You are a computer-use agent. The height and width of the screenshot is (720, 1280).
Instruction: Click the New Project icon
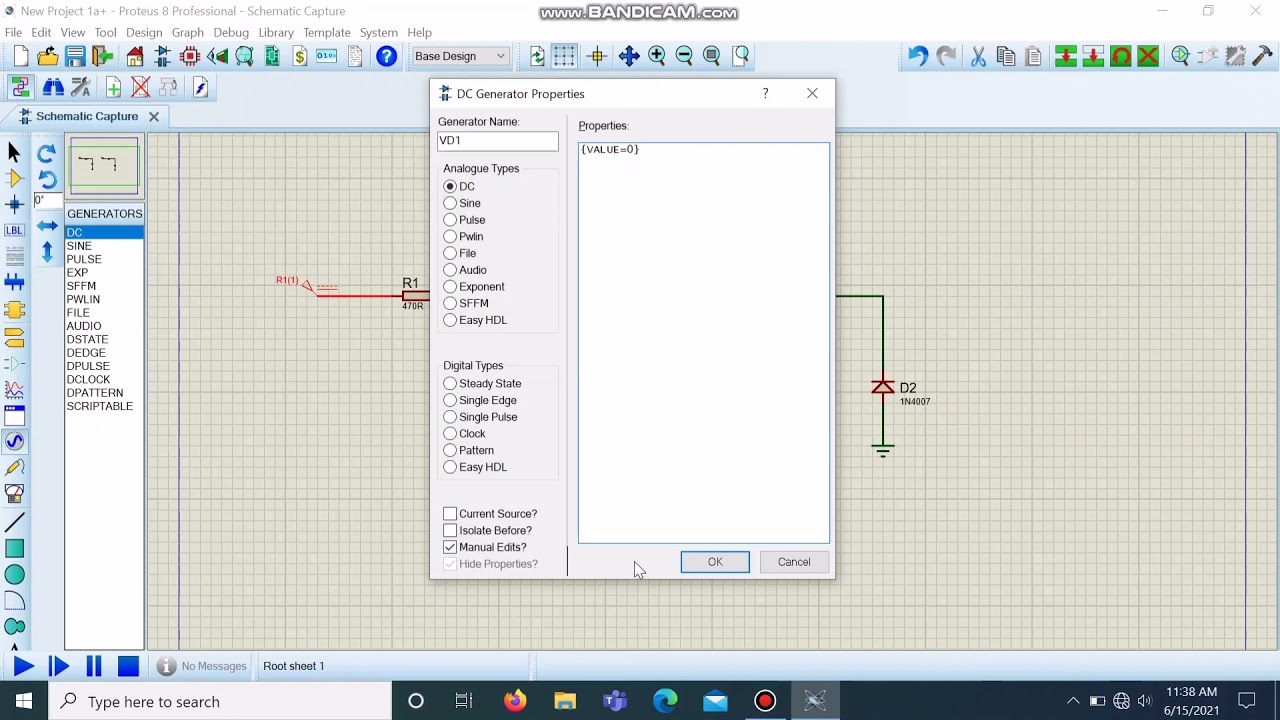coord(20,56)
